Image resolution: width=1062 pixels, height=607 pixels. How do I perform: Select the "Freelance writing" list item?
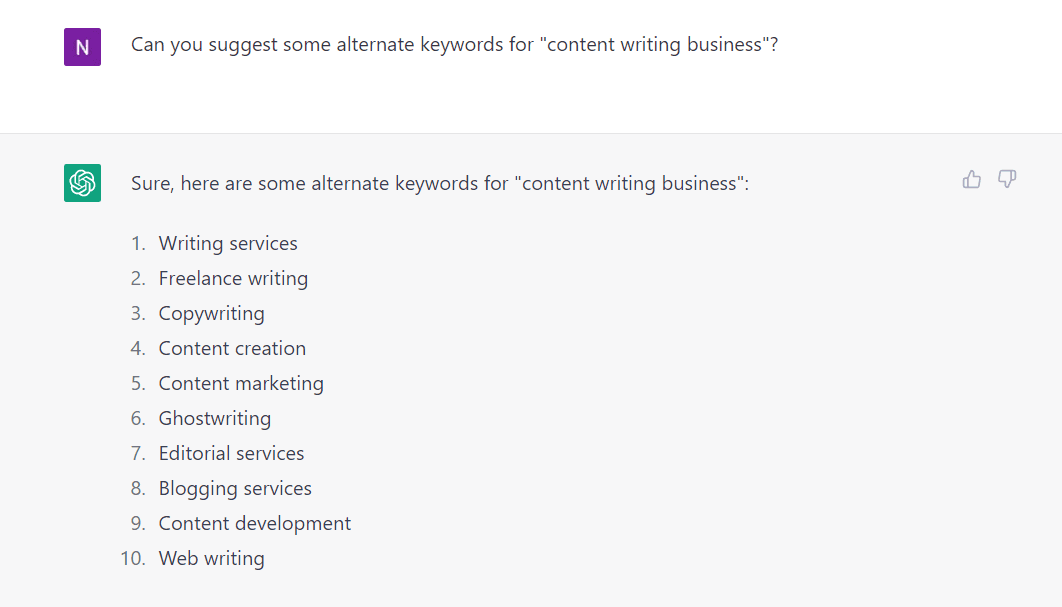pos(233,279)
